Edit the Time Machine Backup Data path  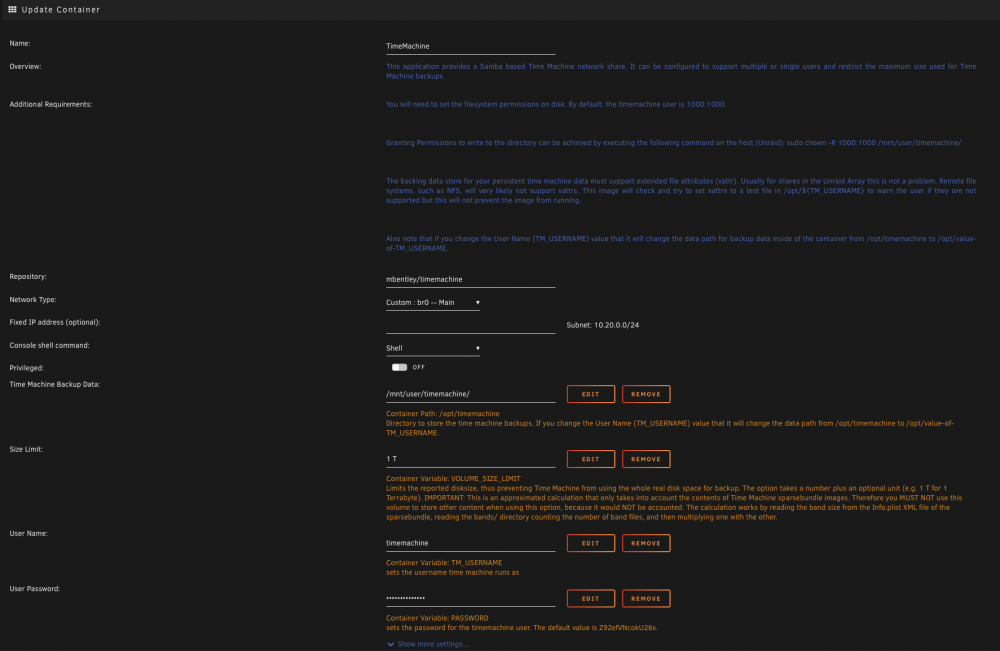591,394
